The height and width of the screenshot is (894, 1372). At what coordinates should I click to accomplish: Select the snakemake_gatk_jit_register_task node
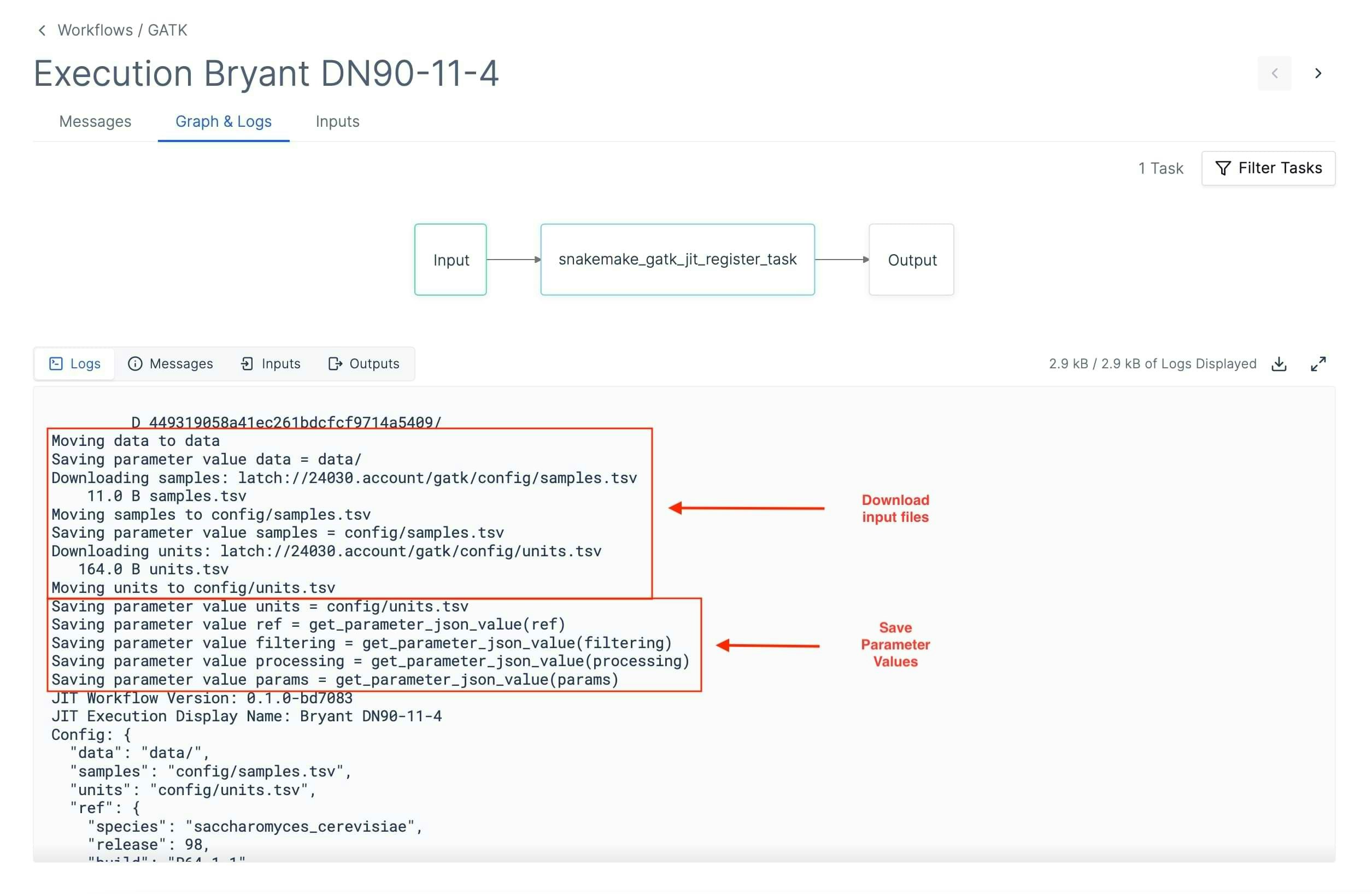(x=677, y=260)
